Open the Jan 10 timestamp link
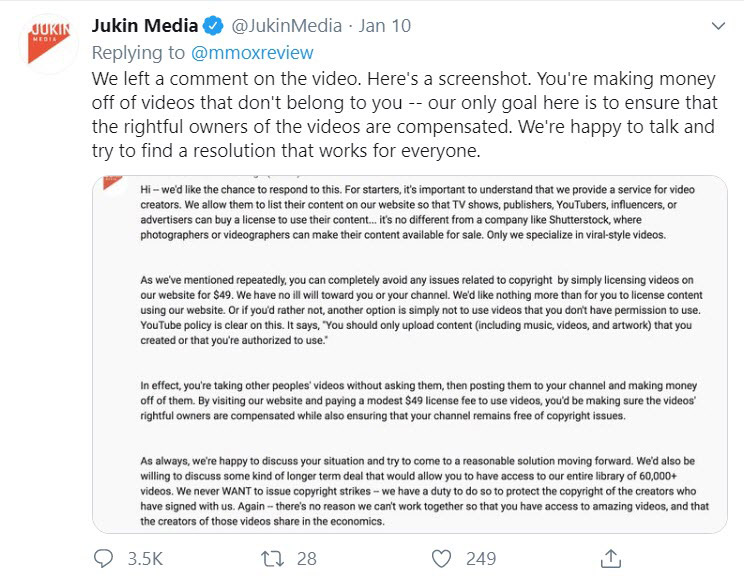This screenshot has width=744, height=582. 383,25
